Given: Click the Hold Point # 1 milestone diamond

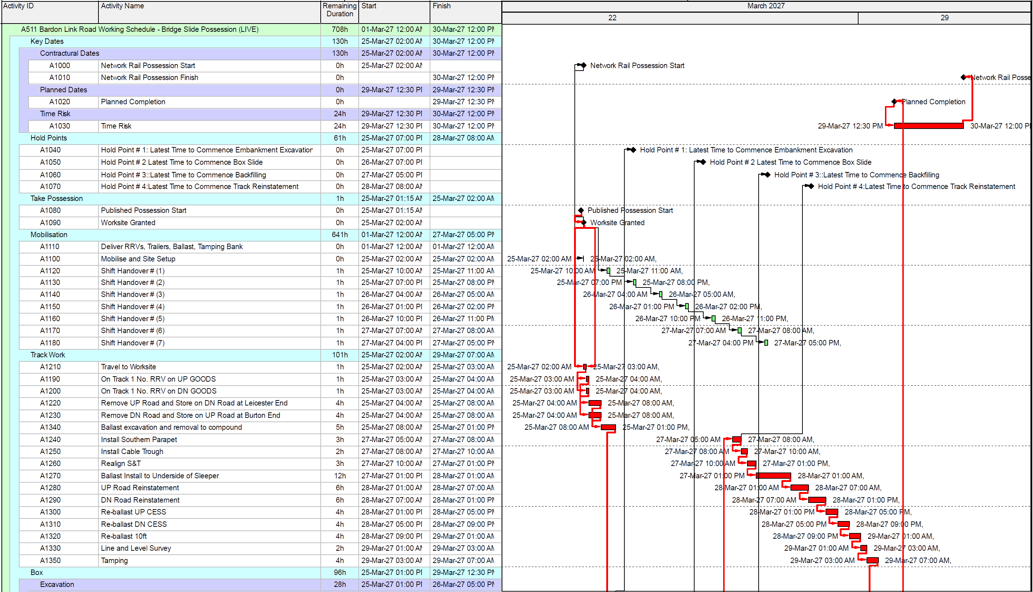Looking at the screenshot, I should (x=632, y=150).
